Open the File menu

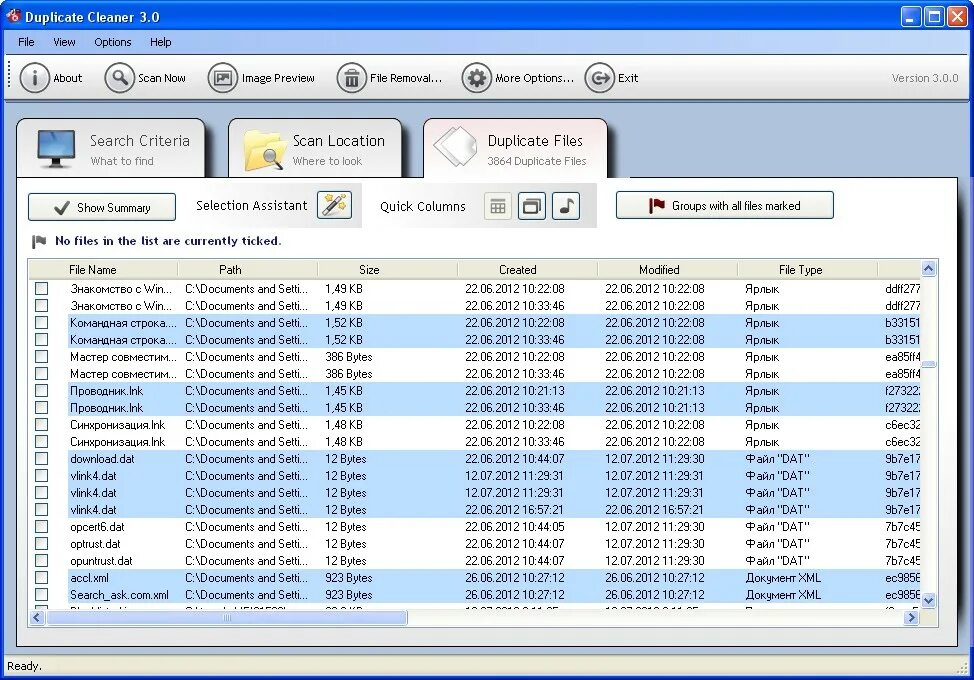pos(26,42)
